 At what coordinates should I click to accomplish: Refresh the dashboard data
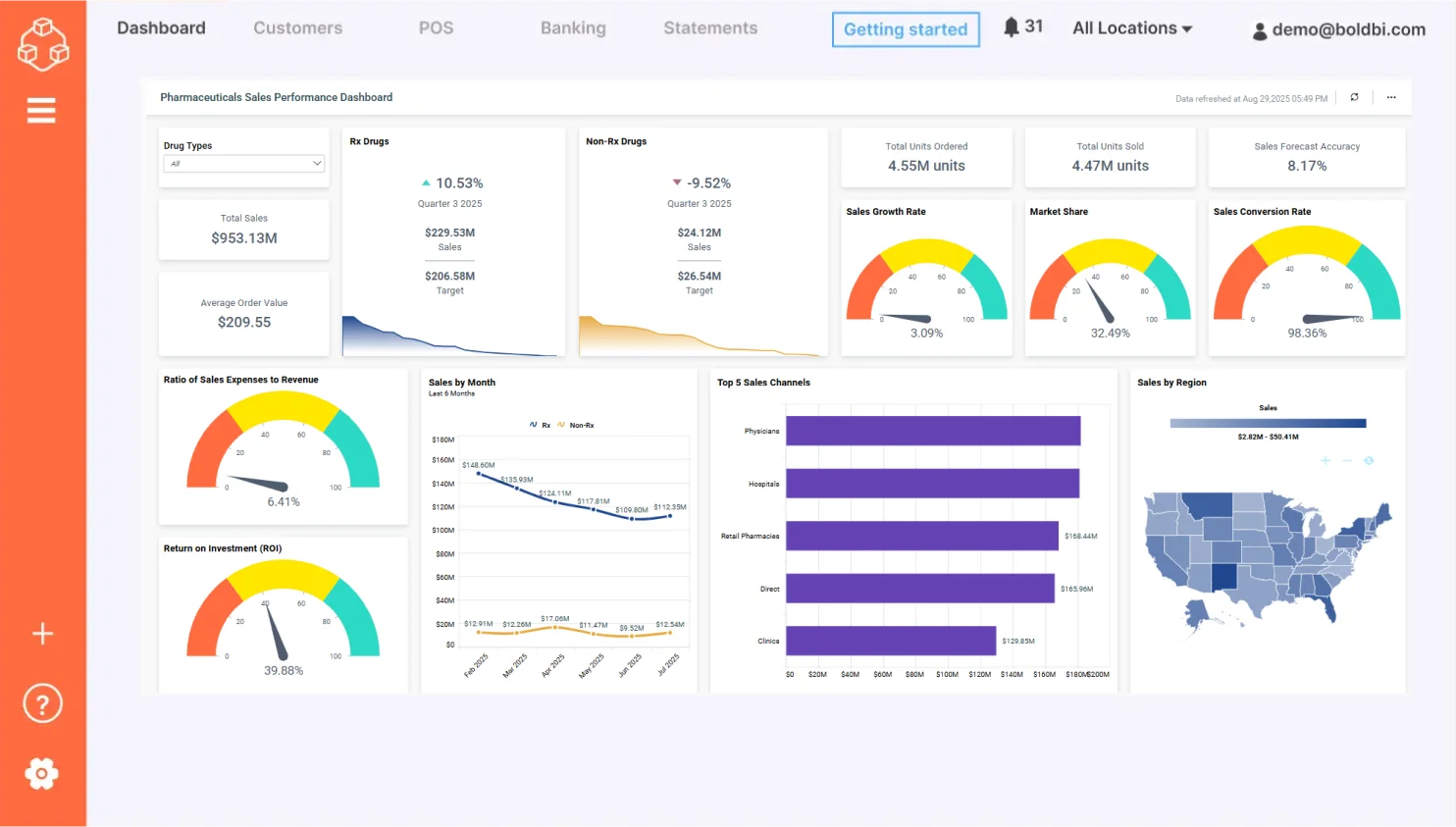(x=1354, y=98)
